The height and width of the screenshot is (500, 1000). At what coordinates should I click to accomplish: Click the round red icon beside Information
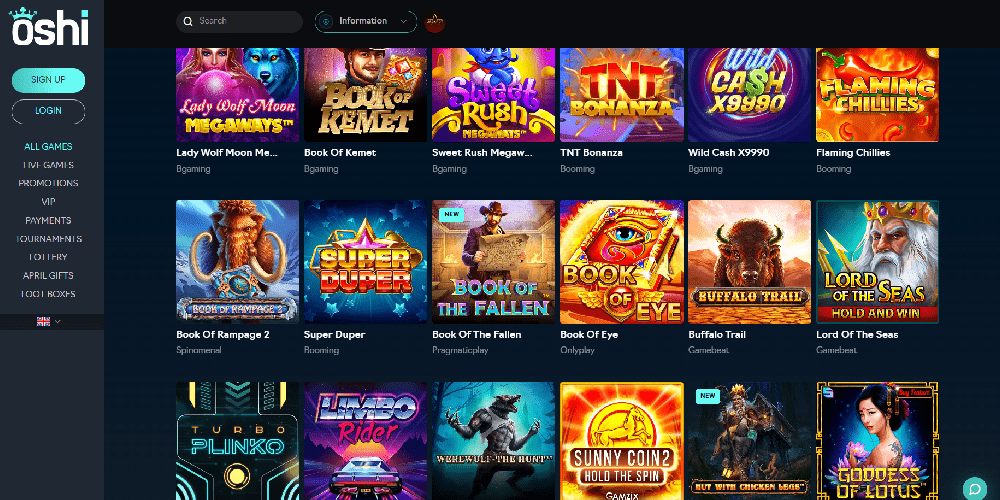(x=435, y=22)
